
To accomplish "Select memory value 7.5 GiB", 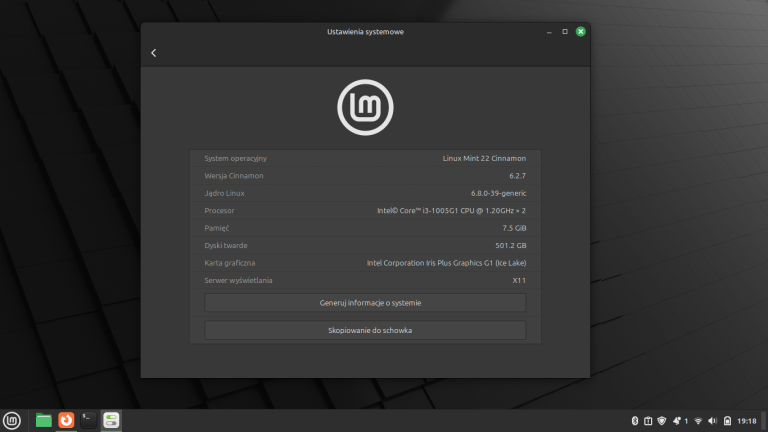I will pos(514,228).
